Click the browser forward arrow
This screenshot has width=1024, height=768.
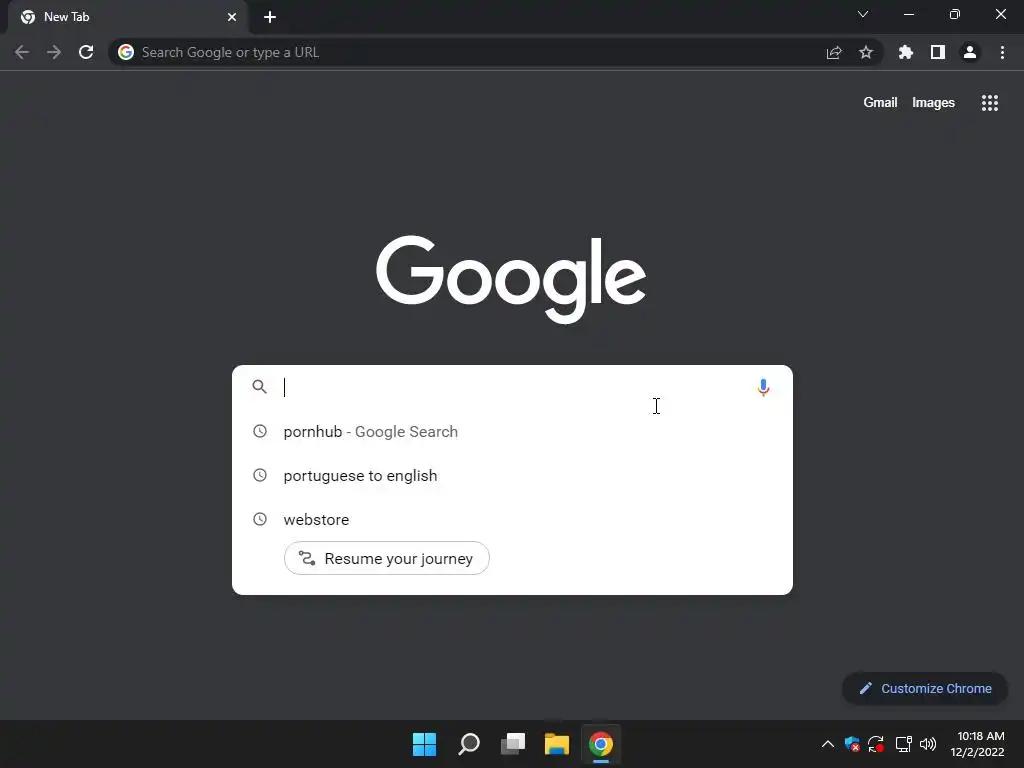point(54,52)
